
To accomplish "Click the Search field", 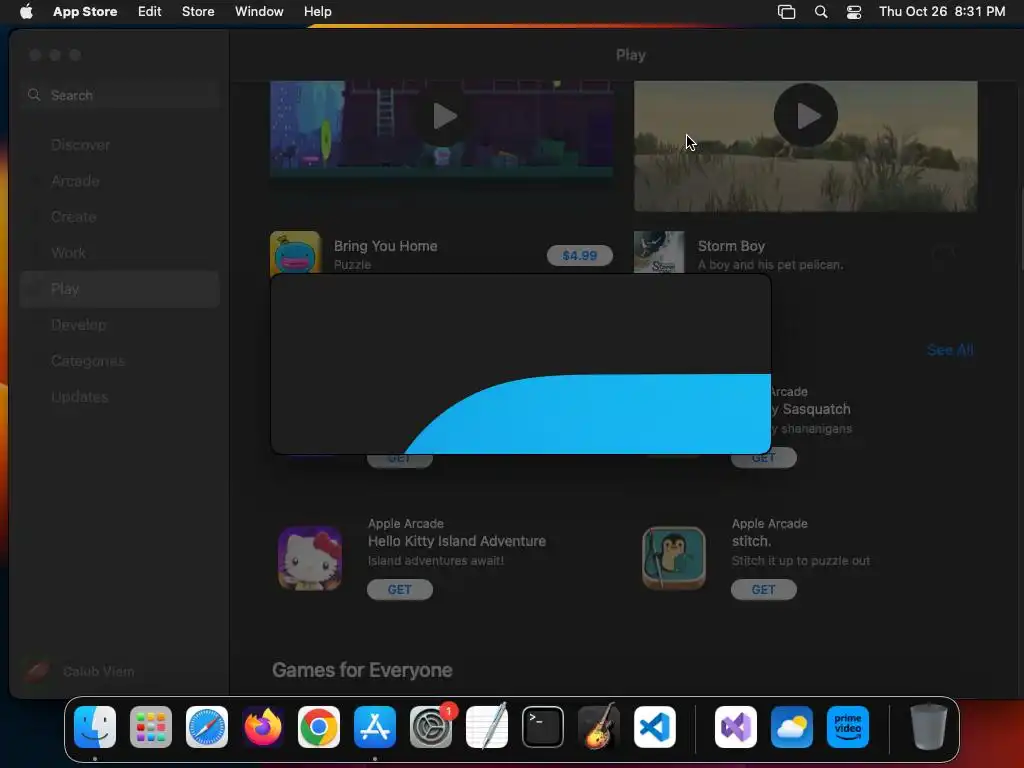I will pos(120,95).
